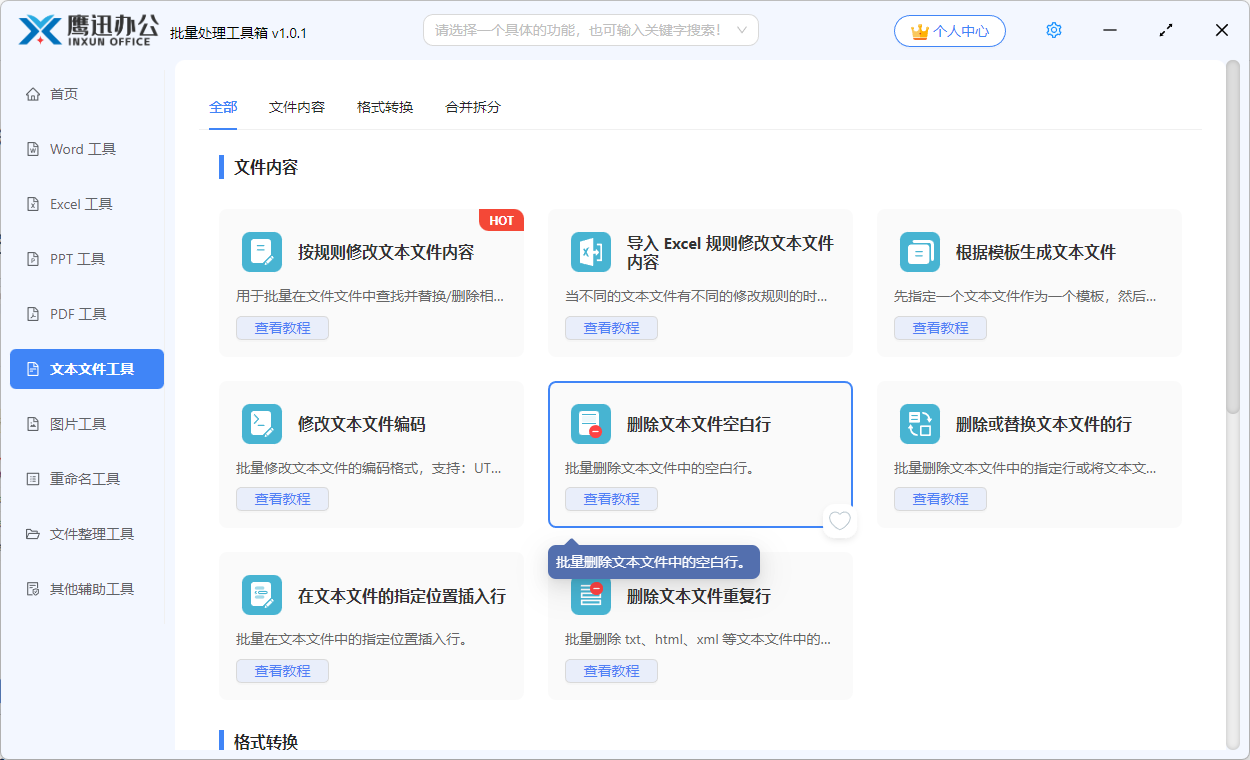Expand the function search dropdown arrow
The height and width of the screenshot is (760, 1250).
pos(742,30)
